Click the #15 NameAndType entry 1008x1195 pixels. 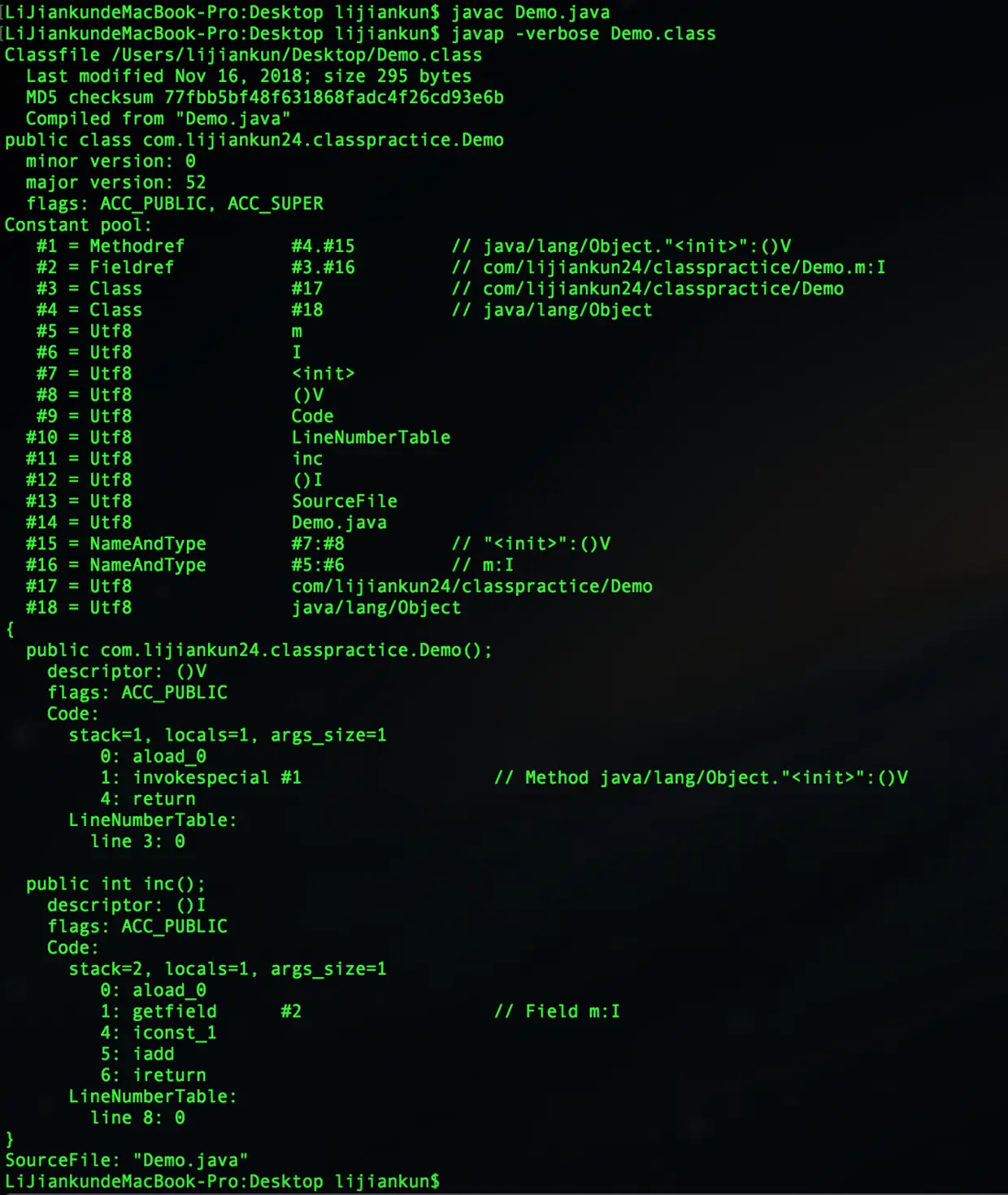tap(318, 544)
